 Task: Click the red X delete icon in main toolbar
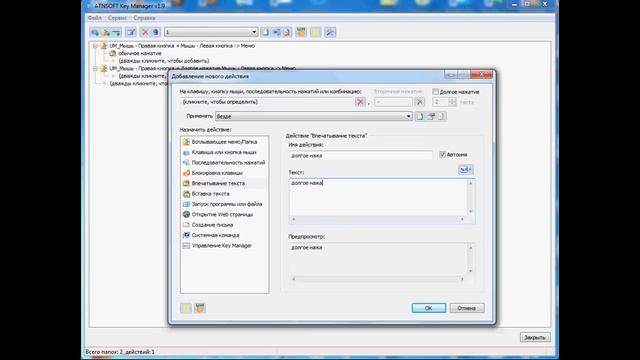(x=145, y=32)
